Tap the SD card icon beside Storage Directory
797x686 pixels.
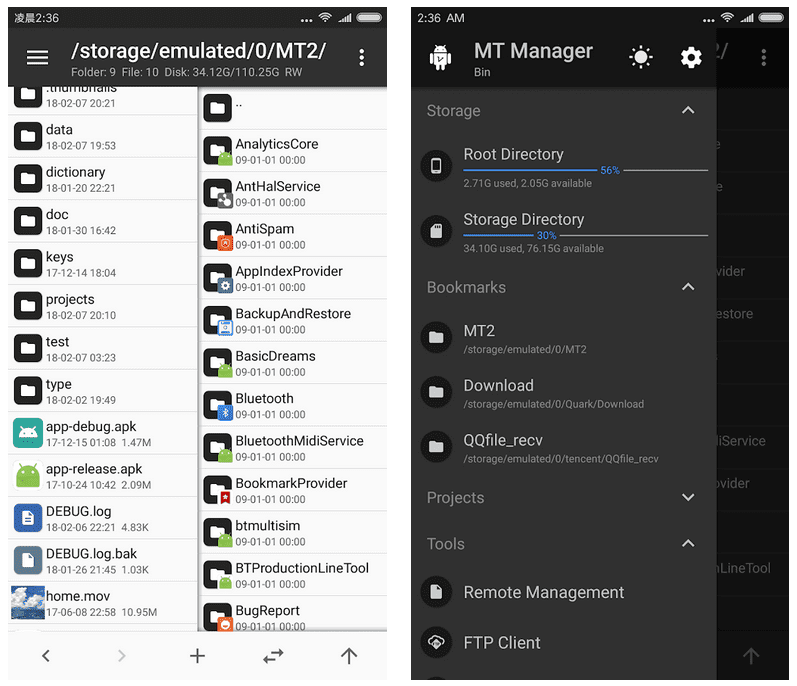tap(436, 231)
